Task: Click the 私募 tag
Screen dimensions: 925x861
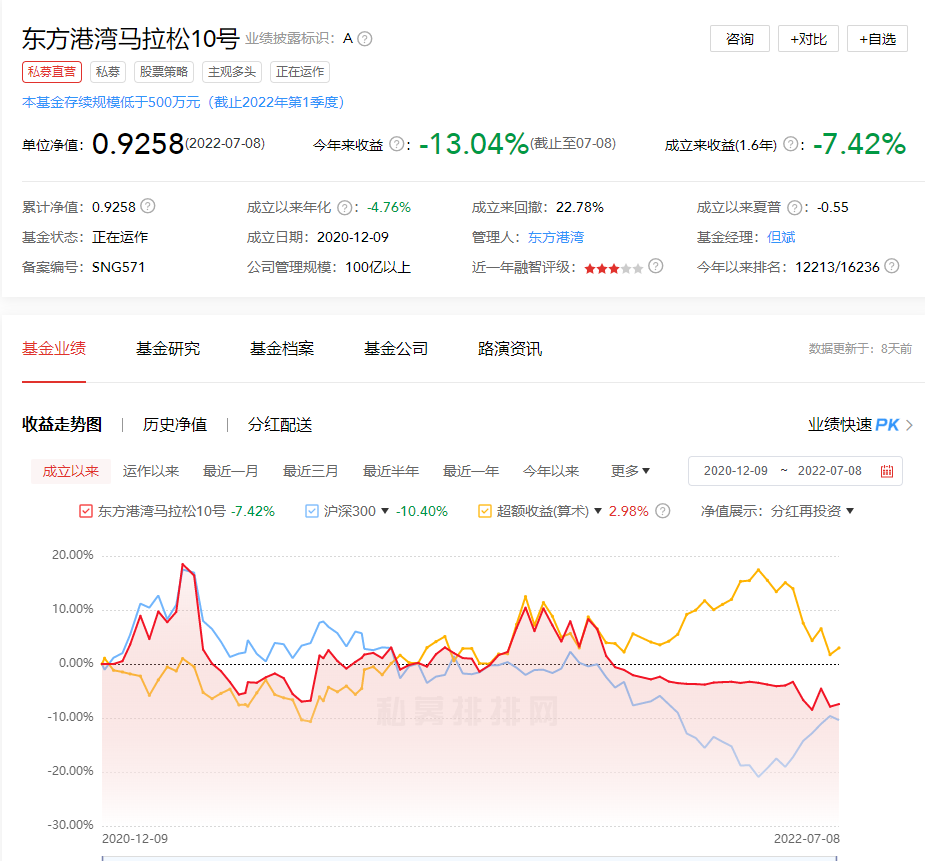Action: click(107, 72)
